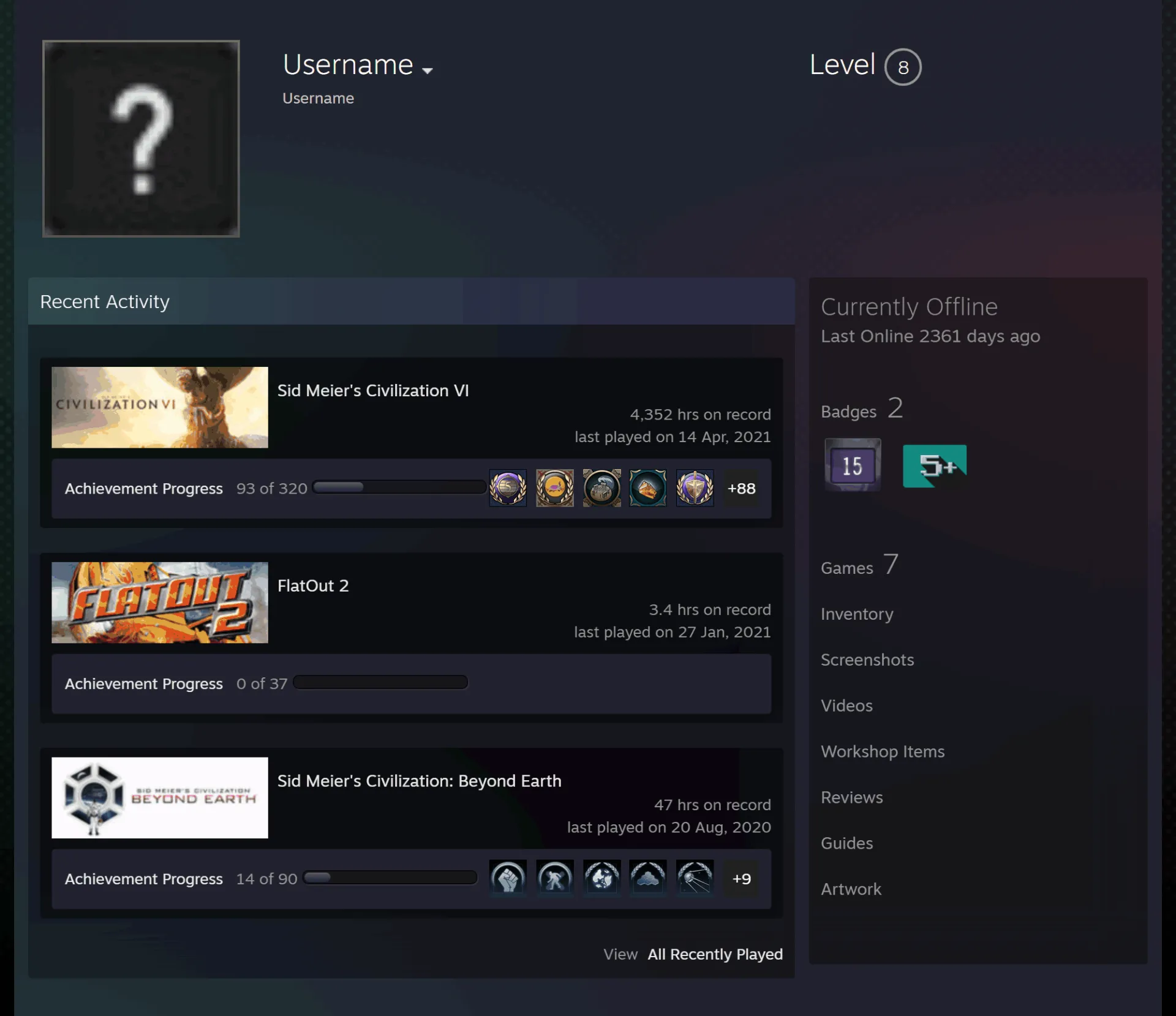Show the +88 more Civilization VI achievements
This screenshot has width=1176, height=1016.
pos(741,488)
